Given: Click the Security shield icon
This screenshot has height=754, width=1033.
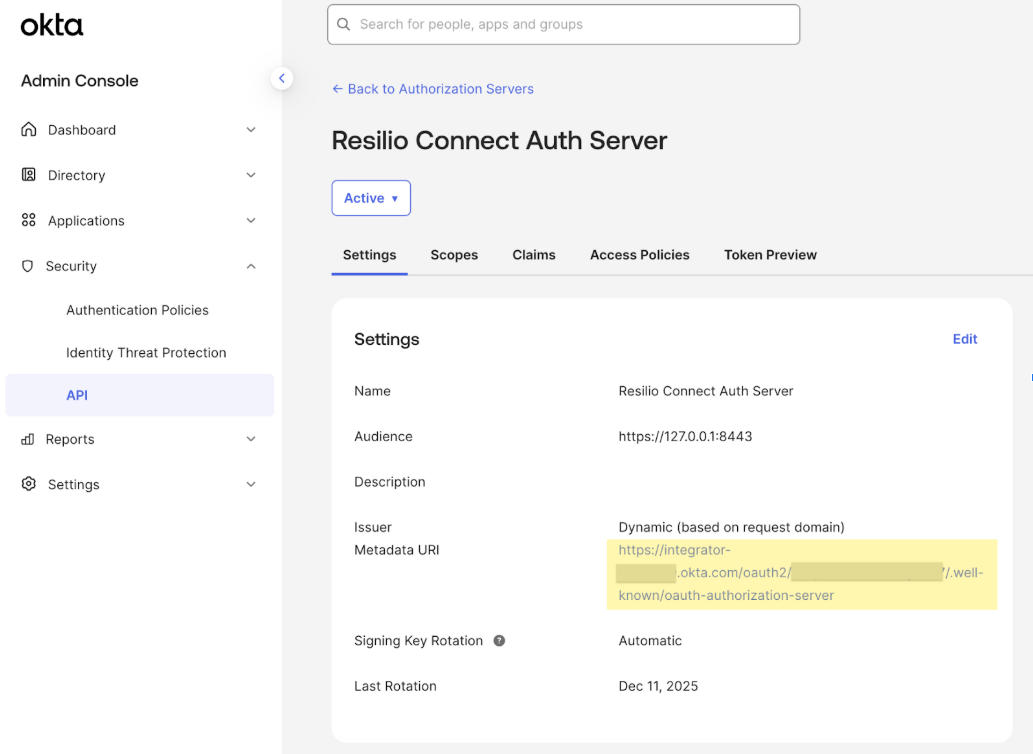Looking at the screenshot, I should pyautogui.click(x=28, y=266).
